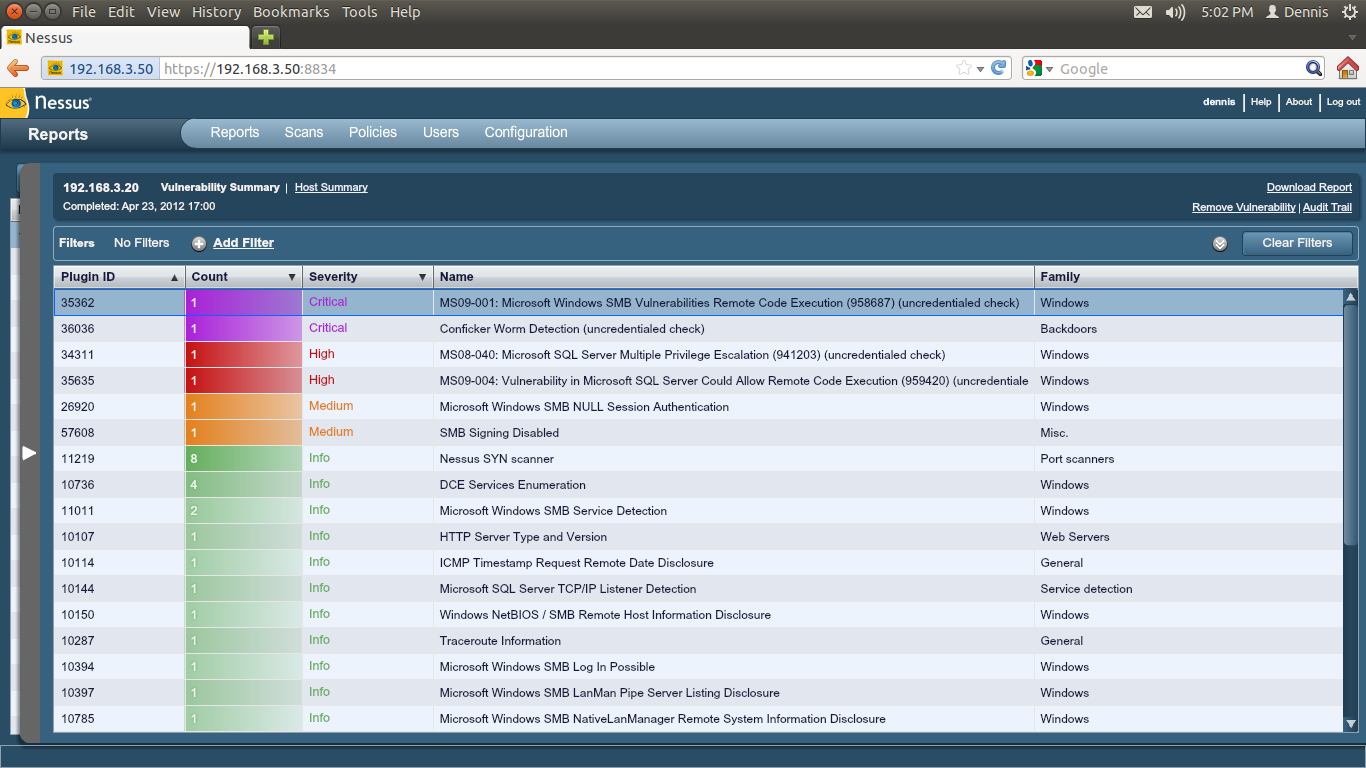1366x768 pixels.
Task: Click scrollbar up arrow in results table
Action: tap(1351, 297)
